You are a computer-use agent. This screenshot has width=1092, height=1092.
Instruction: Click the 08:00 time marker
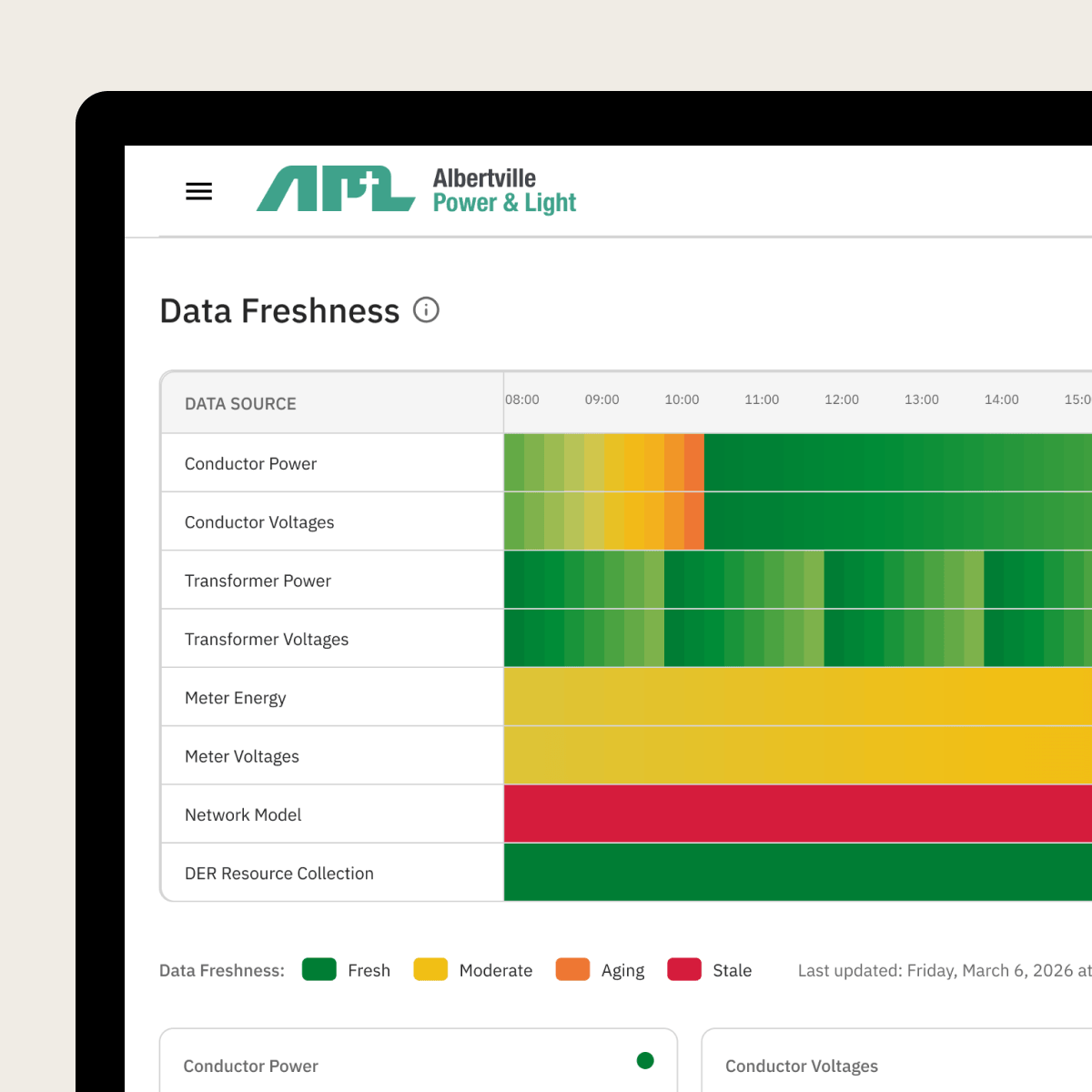click(x=522, y=399)
